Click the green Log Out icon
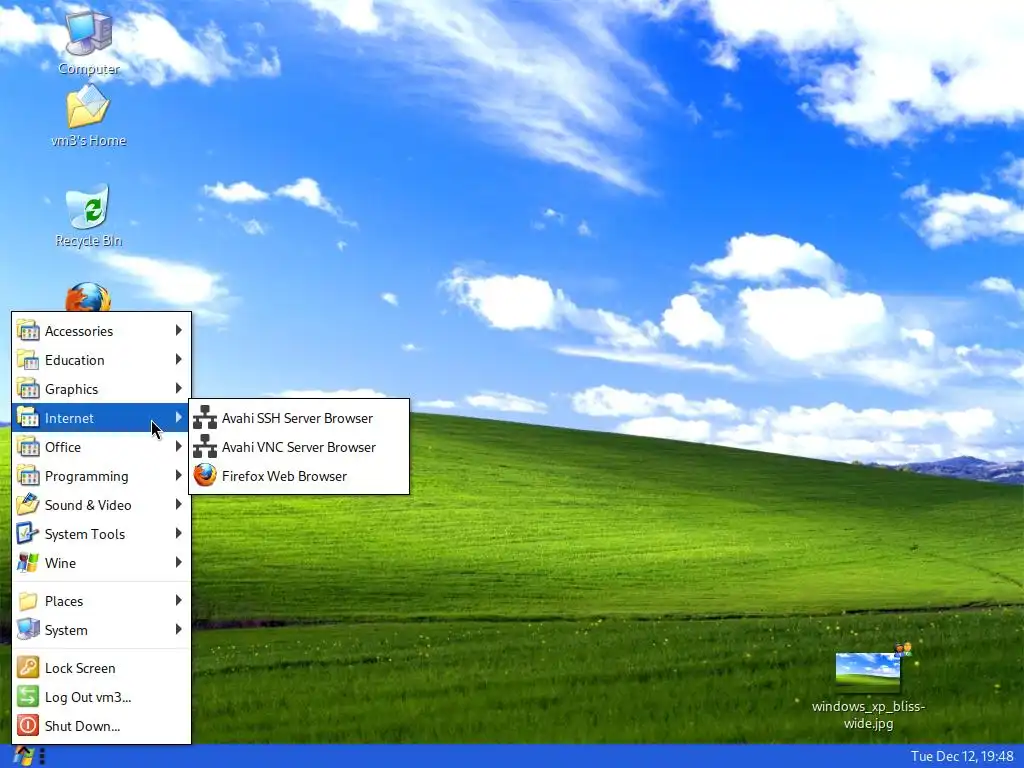The image size is (1024, 768). (28, 697)
